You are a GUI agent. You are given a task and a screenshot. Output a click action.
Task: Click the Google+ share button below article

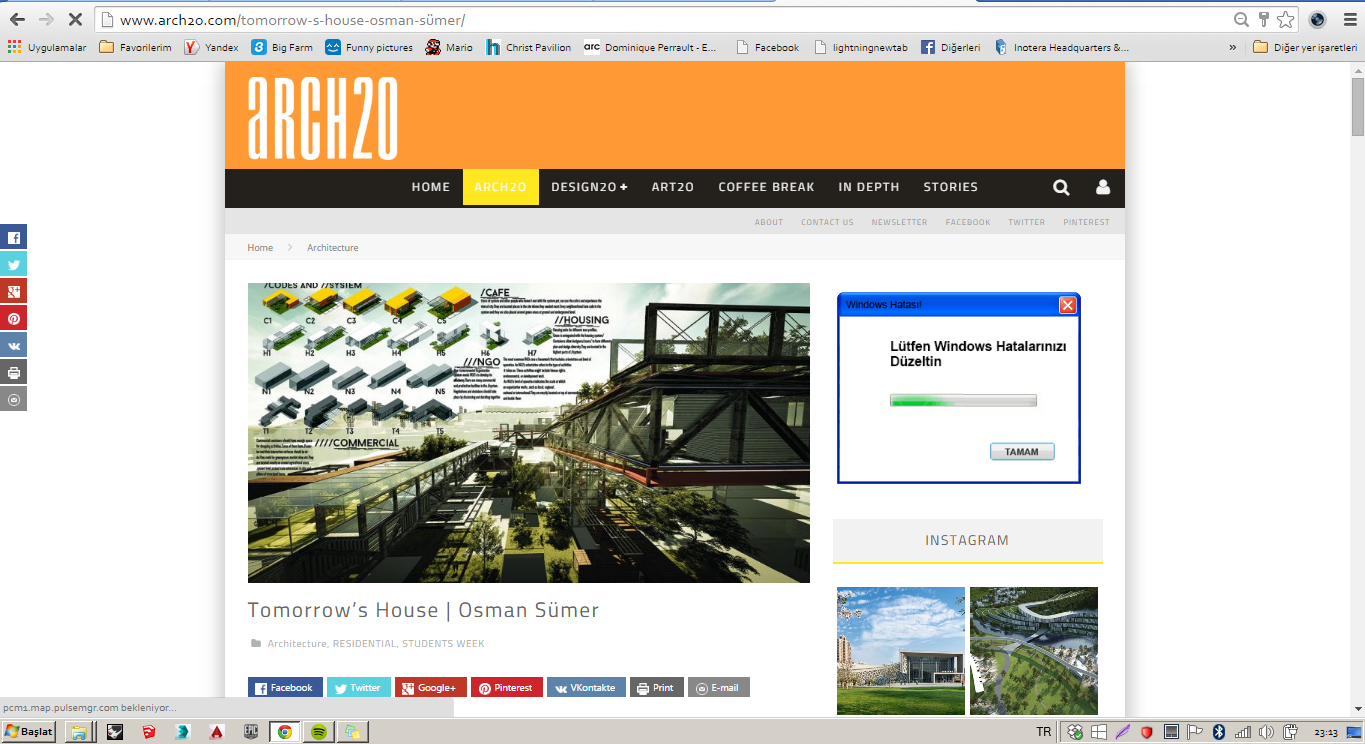point(431,688)
